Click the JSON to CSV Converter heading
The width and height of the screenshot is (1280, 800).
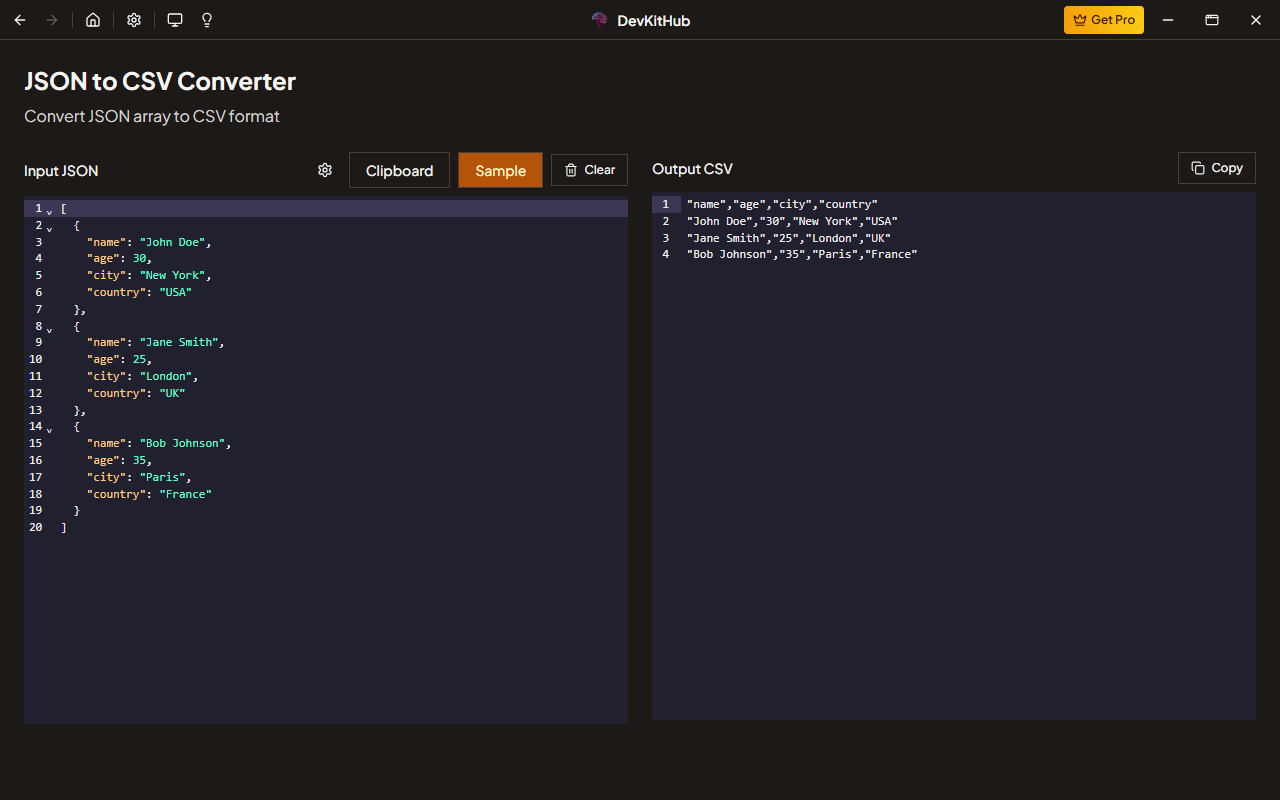(160, 81)
